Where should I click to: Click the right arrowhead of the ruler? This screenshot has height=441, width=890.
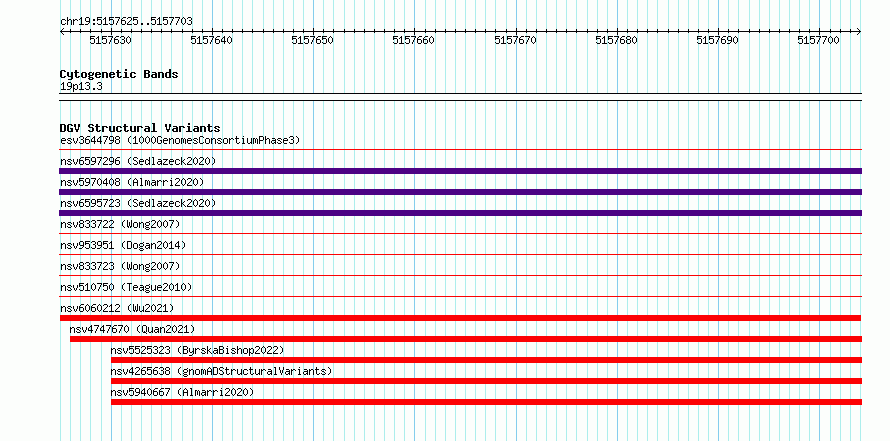(x=859, y=32)
